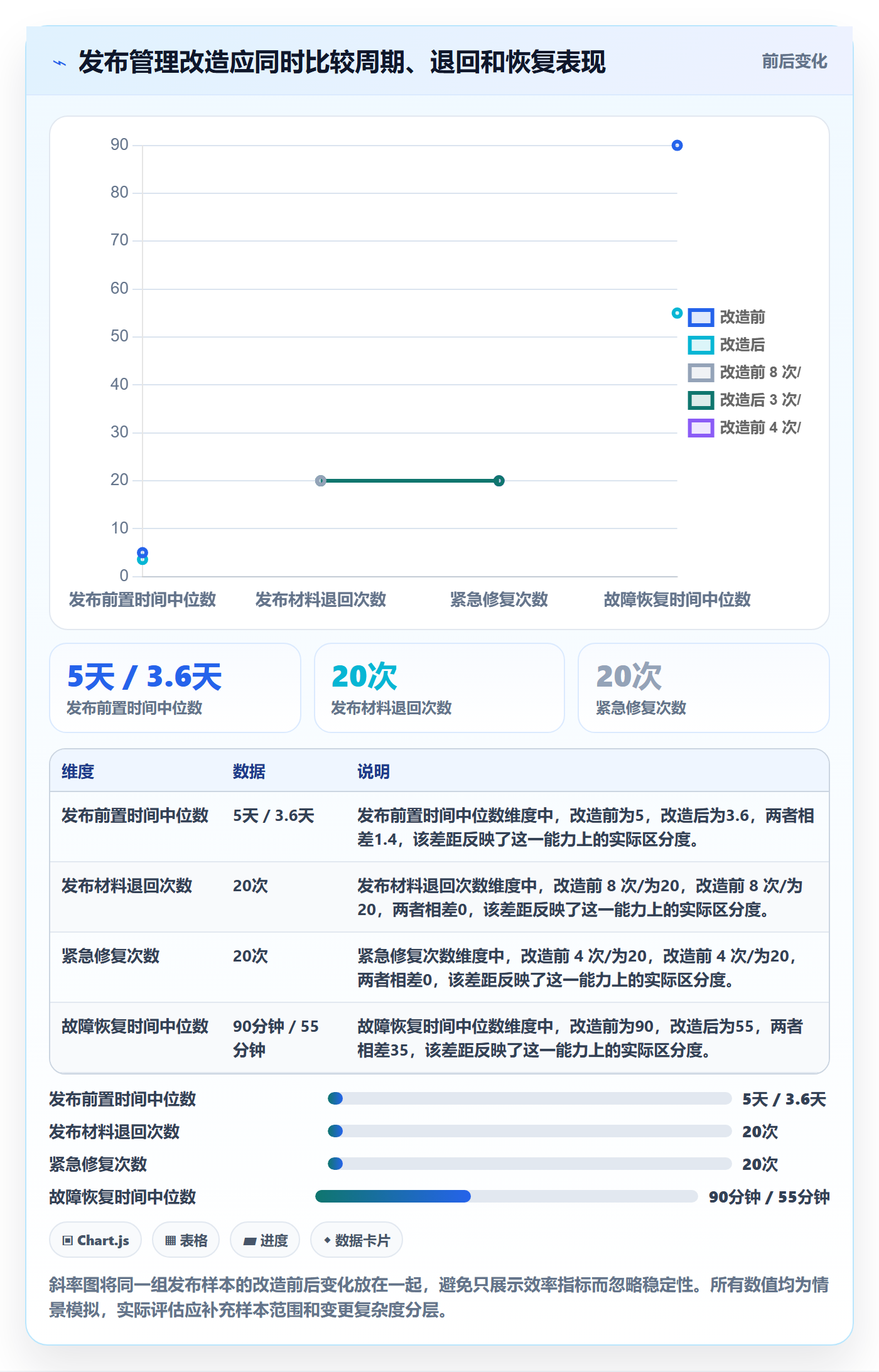Toggle the 改造前 4 次/ legend entry

(745, 428)
